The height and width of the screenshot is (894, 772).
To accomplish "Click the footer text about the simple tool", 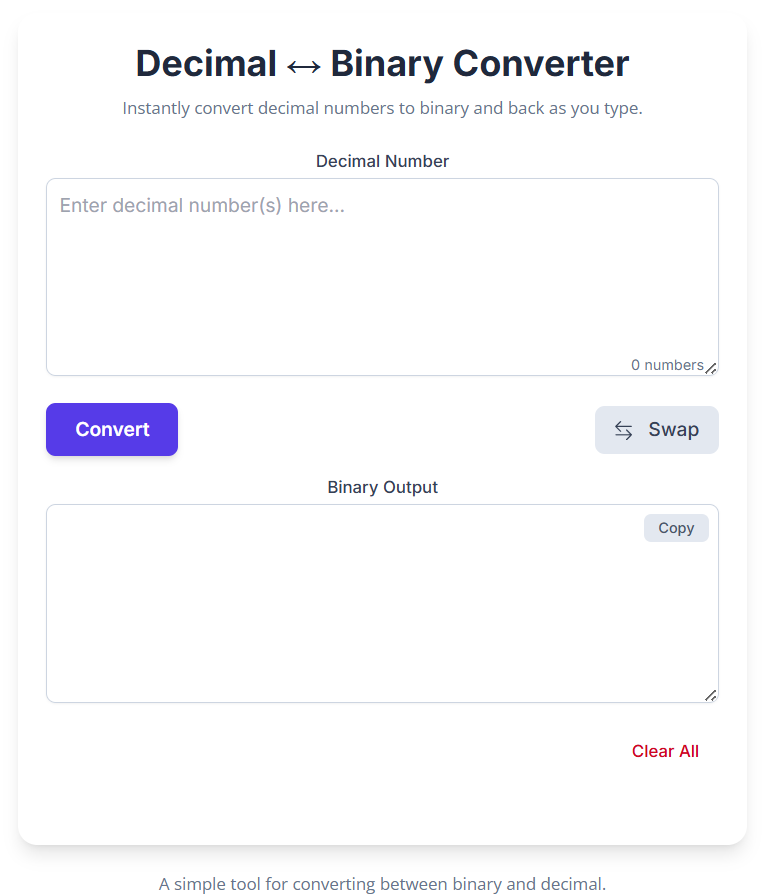I will coord(382,884).
